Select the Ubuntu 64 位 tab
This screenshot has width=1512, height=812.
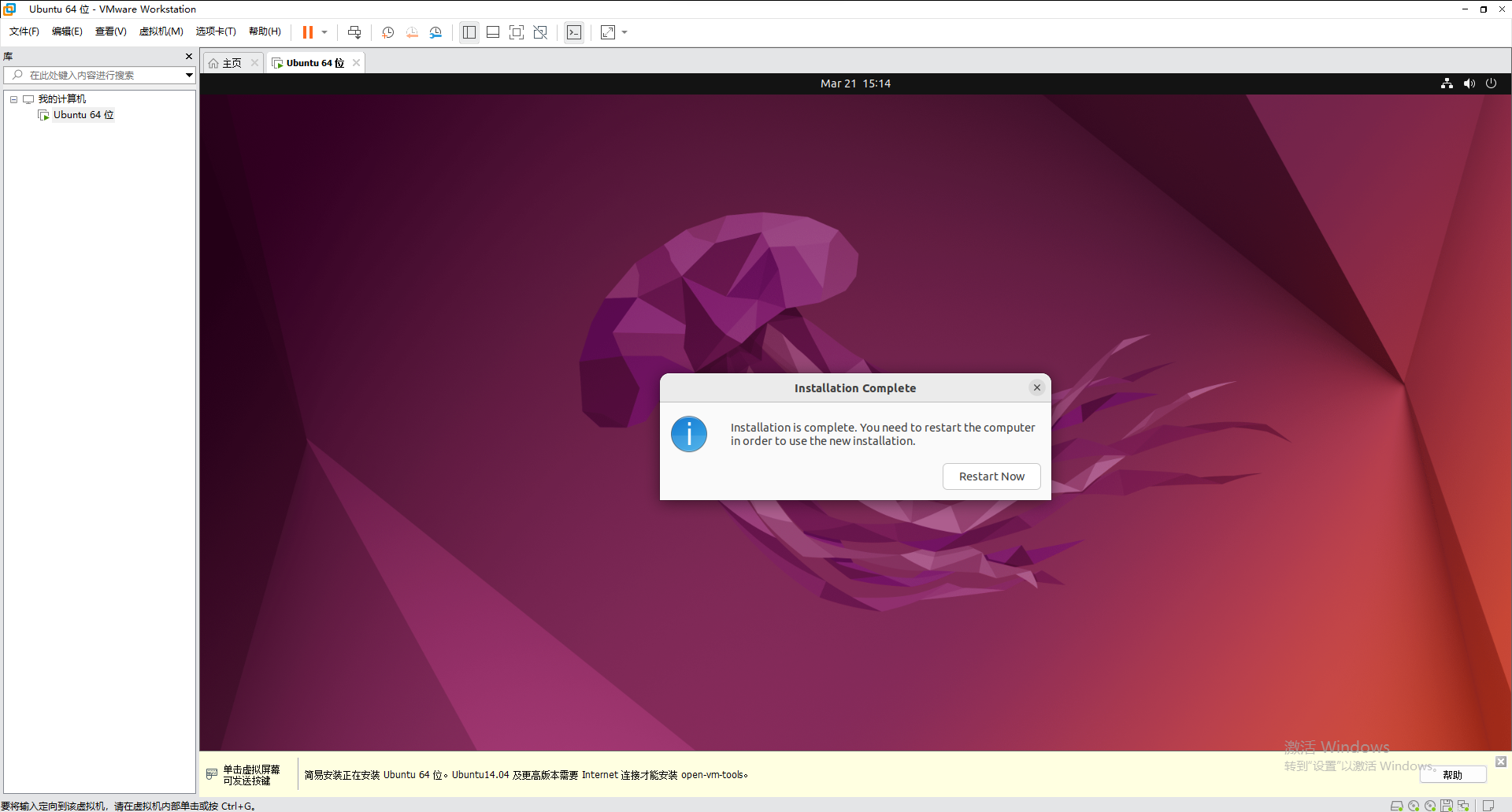(315, 63)
